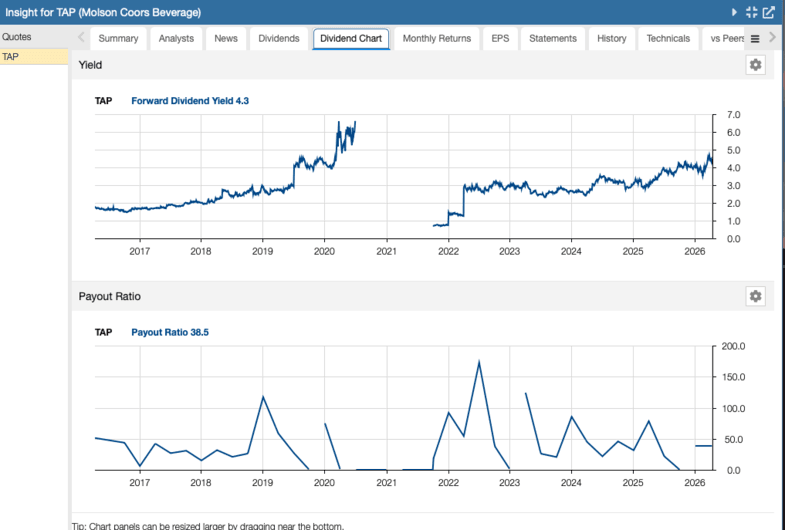Open the Technicals tab
Image resolution: width=785 pixels, height=530 pixels.
(x=668, y=39)
